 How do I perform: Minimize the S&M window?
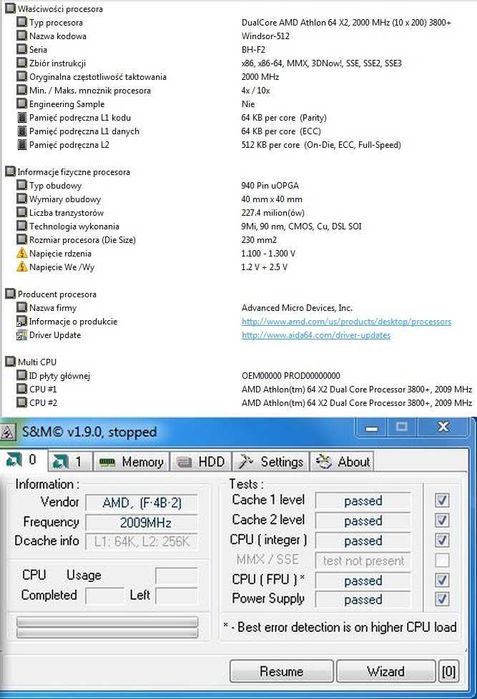371,428
